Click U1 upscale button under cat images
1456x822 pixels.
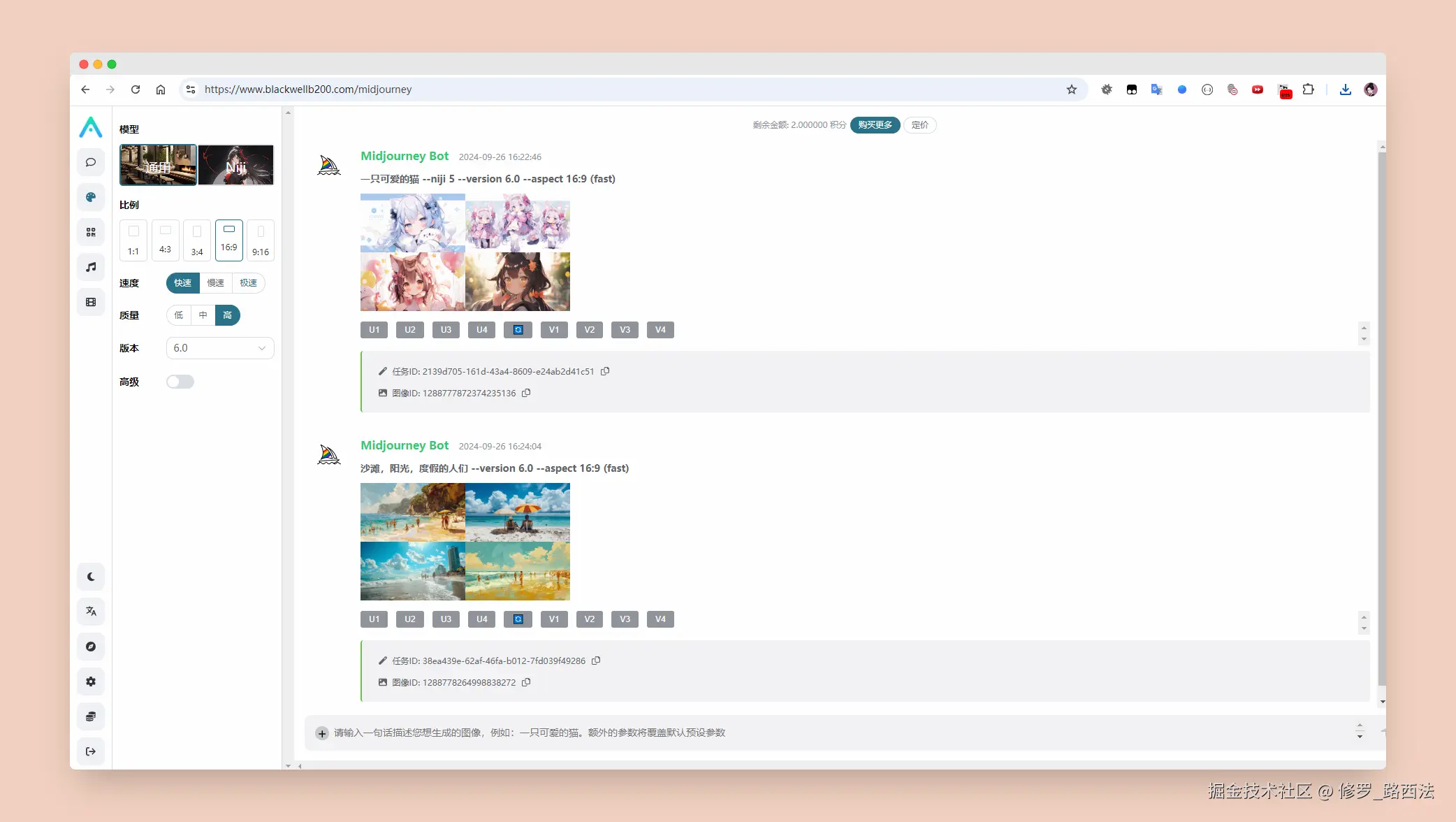tap(374, 330)
